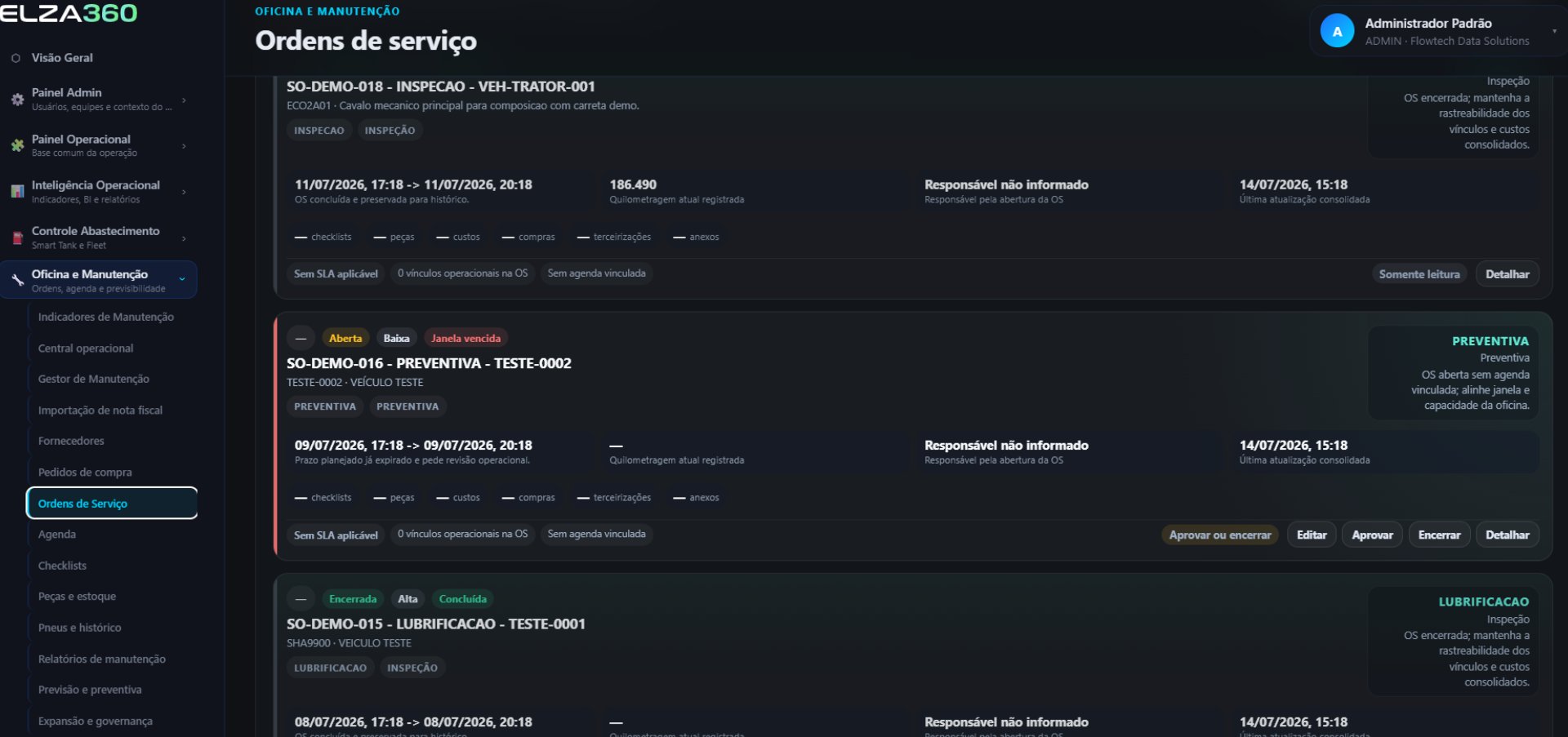Click title SO-DEMO-016 - PREVENTIVA - TESTE-0002
The width and height of the screenshot is (1568, 737).
pos(429,363)
